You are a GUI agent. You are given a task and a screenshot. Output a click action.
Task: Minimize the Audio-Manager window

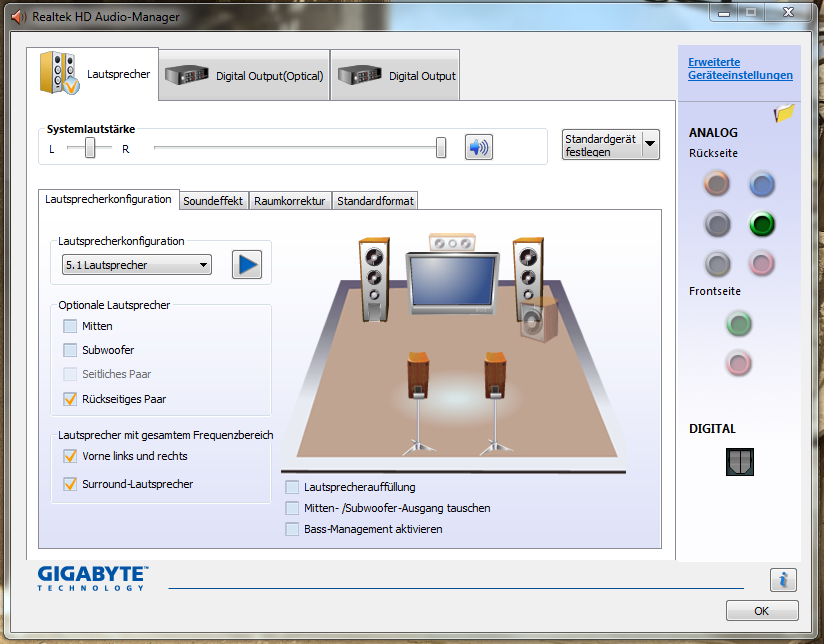[724, 13]
